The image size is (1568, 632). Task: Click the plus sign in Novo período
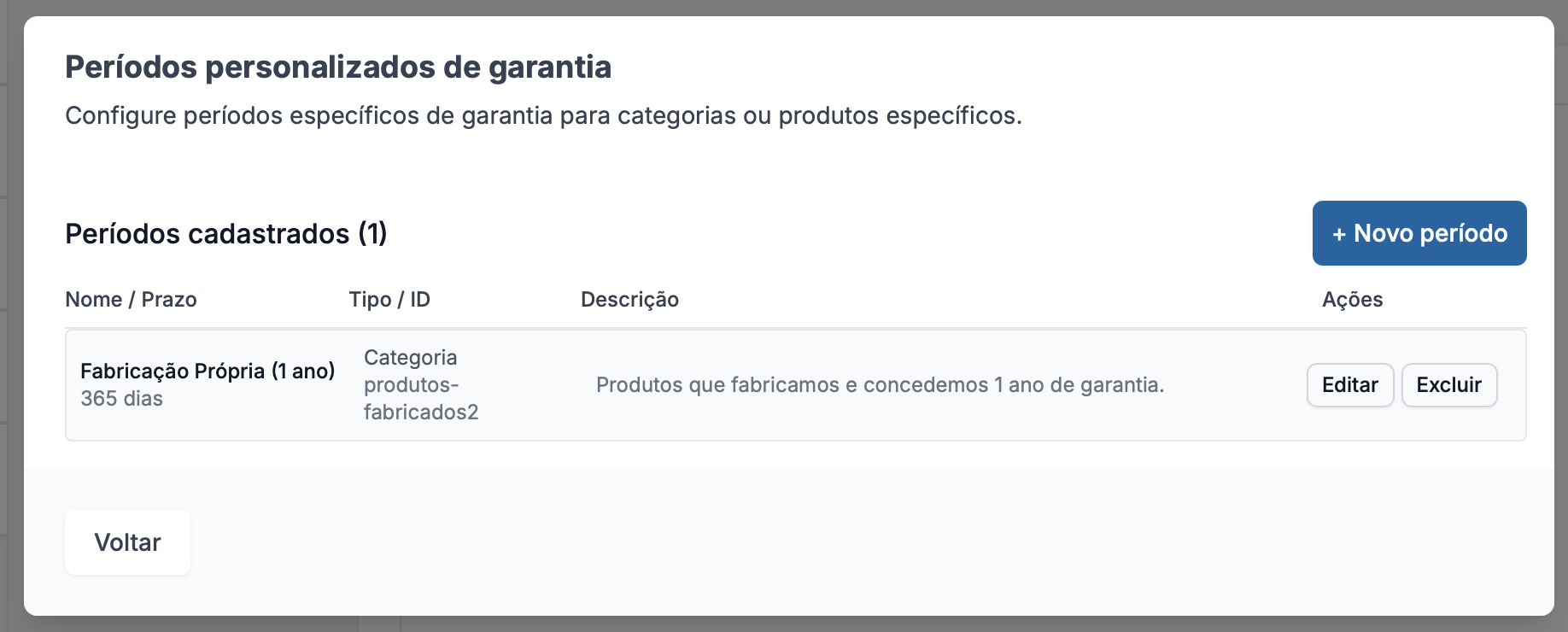coord(1339,234)
